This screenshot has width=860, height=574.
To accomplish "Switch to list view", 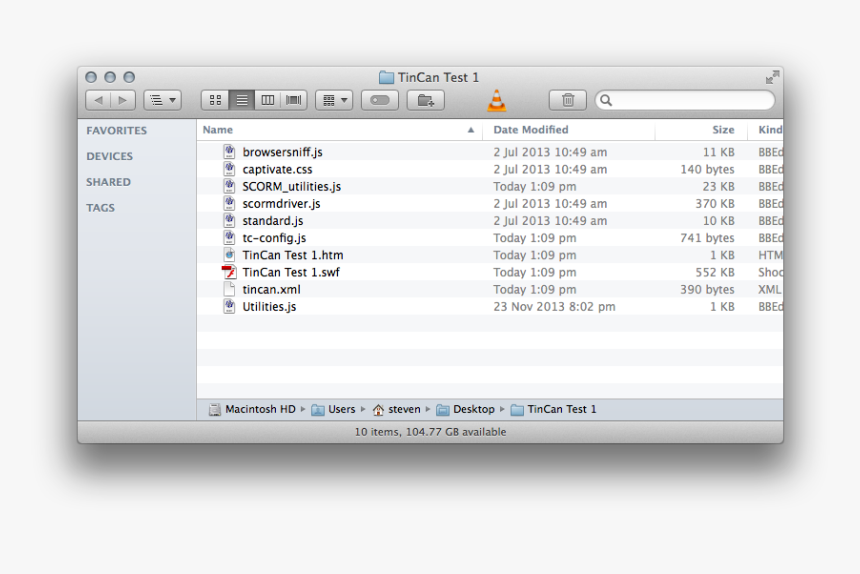I will pos(242,100).
